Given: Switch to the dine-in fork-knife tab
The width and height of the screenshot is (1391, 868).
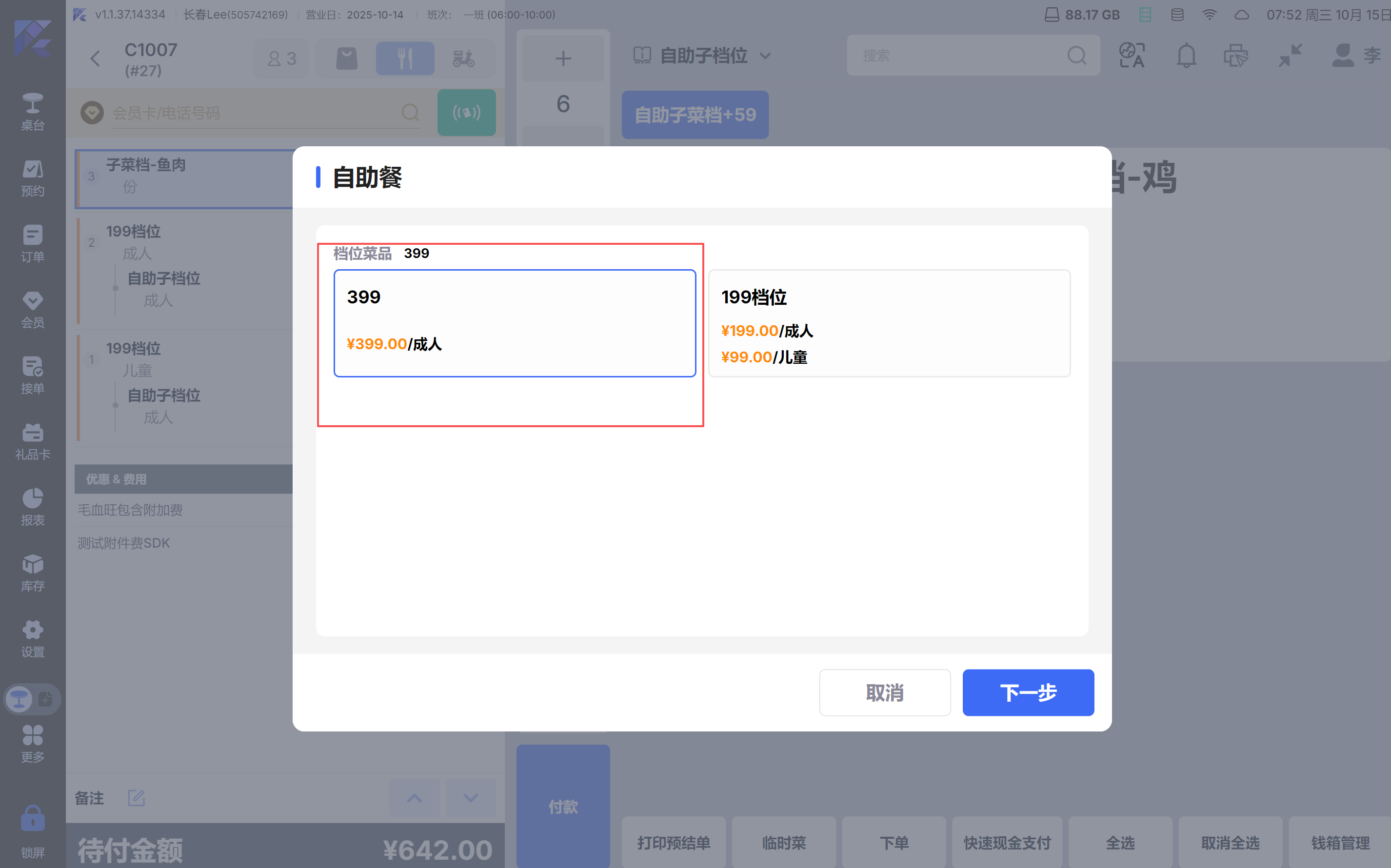Looking at the screenshot, I should (x=405, y=58).
